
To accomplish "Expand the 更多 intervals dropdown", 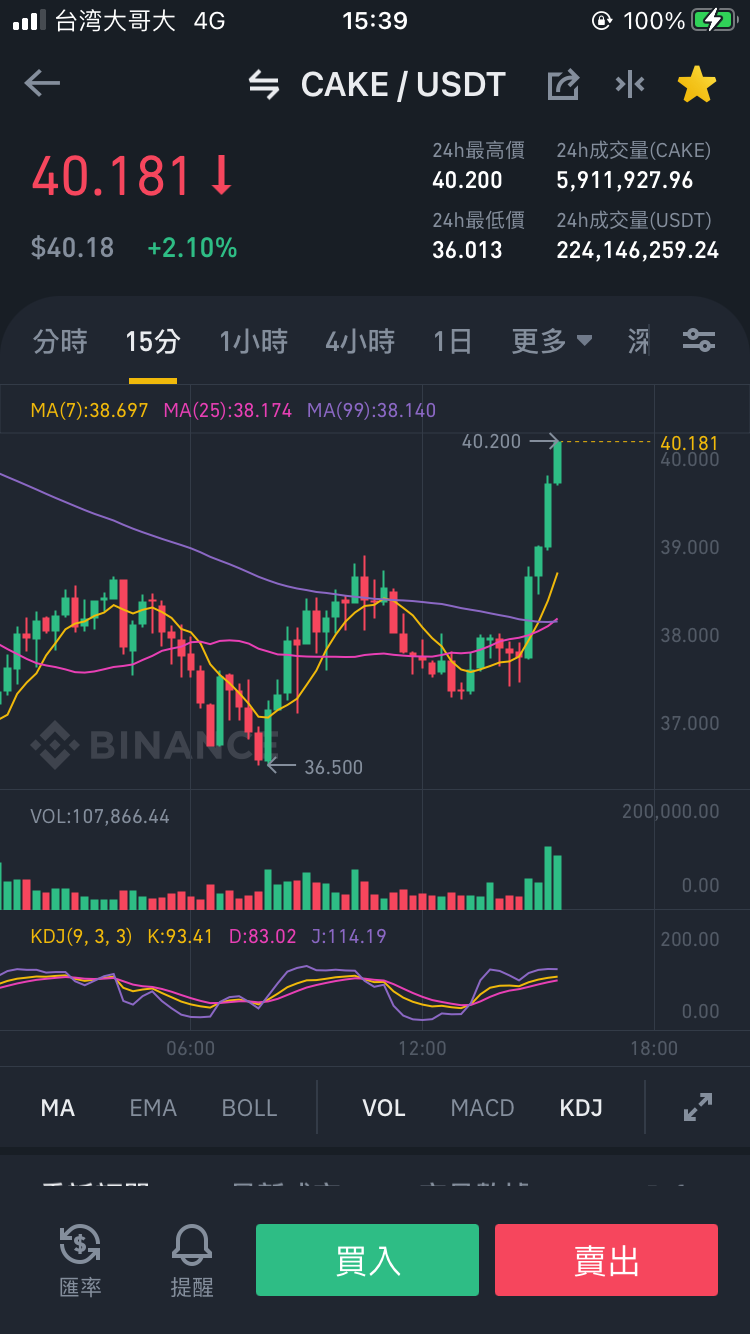I will click(552, 342).
